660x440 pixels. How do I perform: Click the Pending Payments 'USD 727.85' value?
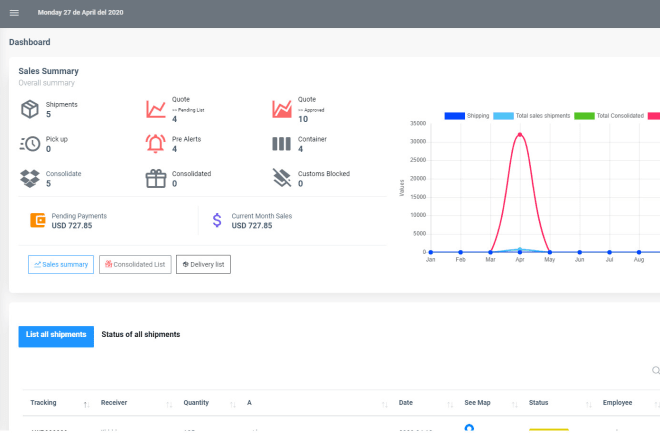(72, 226)
